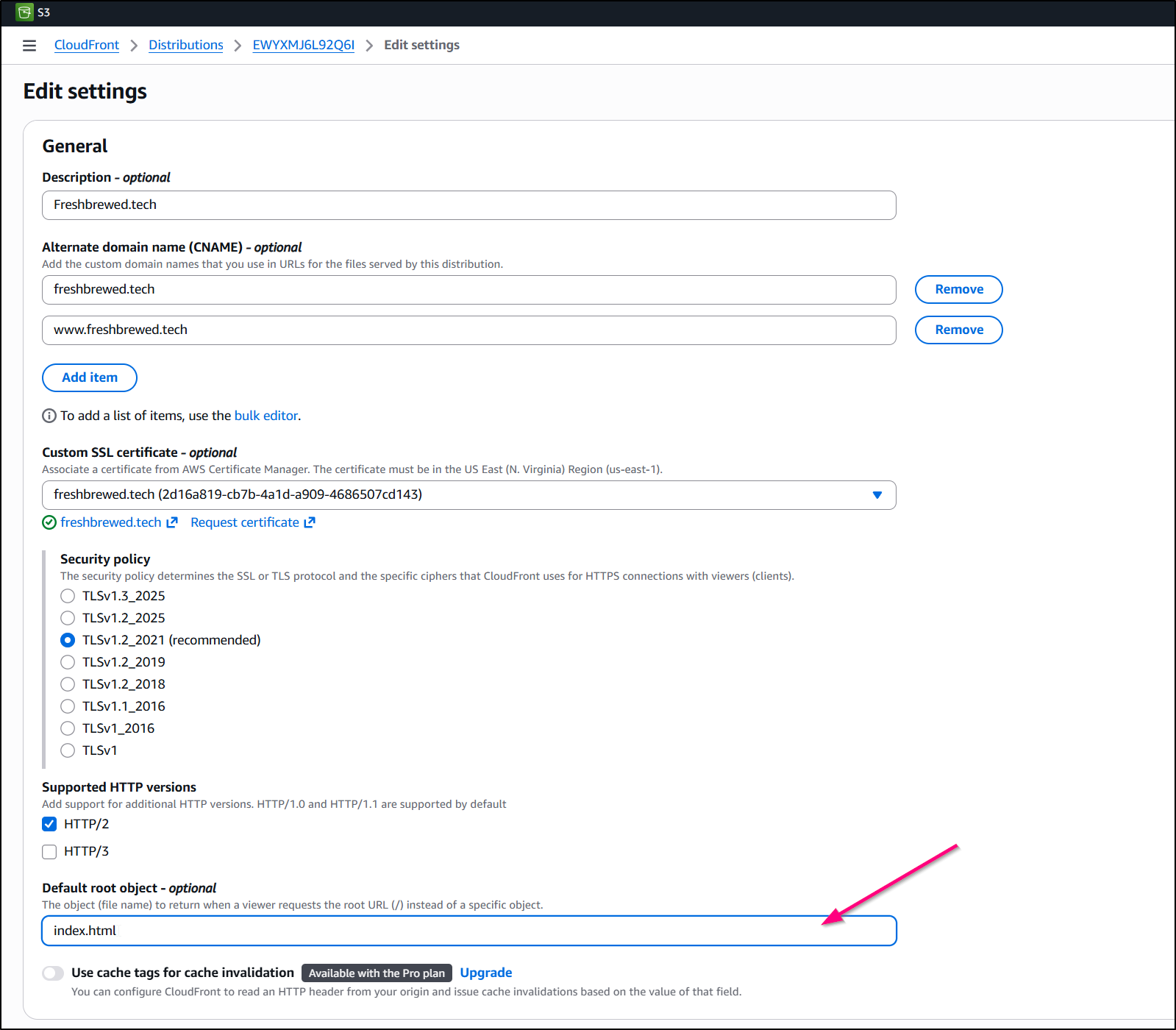This screenshot has width=1176, height=1030.
Task: Select TLSv1.2_2025 security policy
Action: 68,618
